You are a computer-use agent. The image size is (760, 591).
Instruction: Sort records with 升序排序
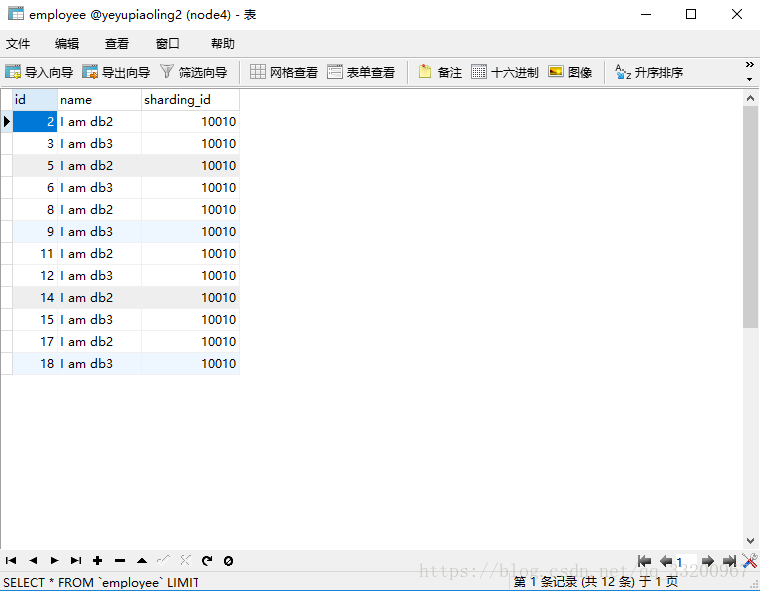pos(649,72)
